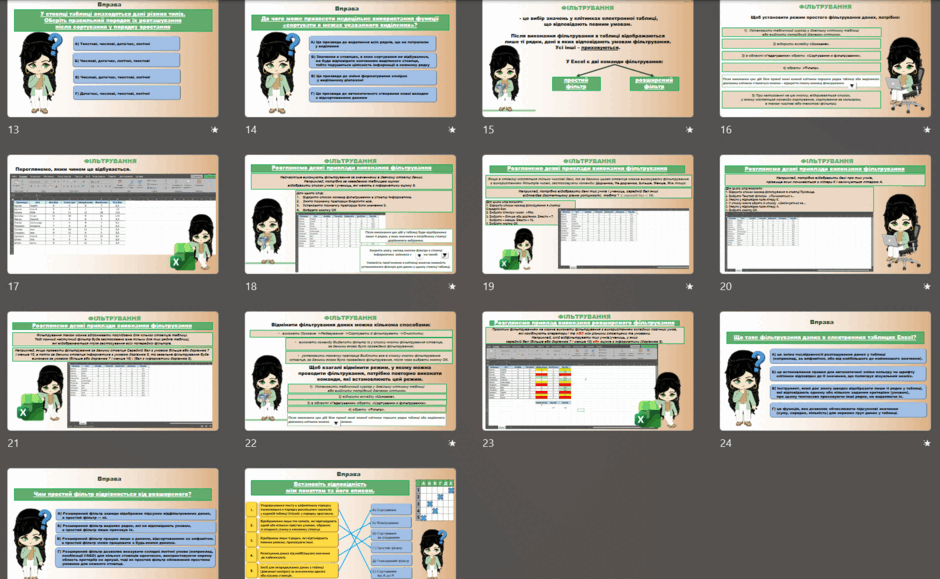The image size is (940, 579).
Task: Click slide number label "15"
Action: pos(489,129)
